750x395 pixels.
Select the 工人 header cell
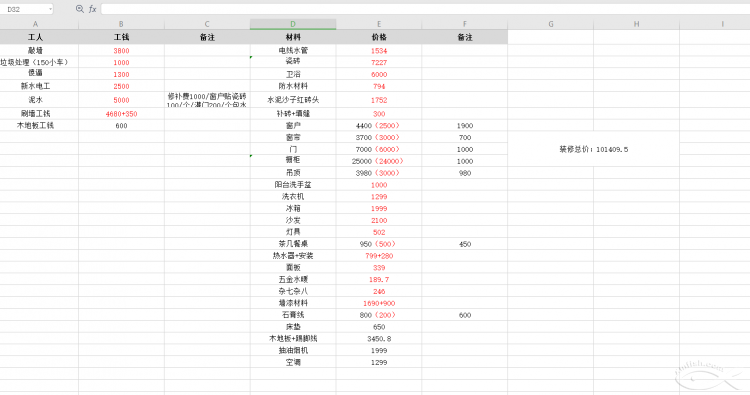[35, 37]
